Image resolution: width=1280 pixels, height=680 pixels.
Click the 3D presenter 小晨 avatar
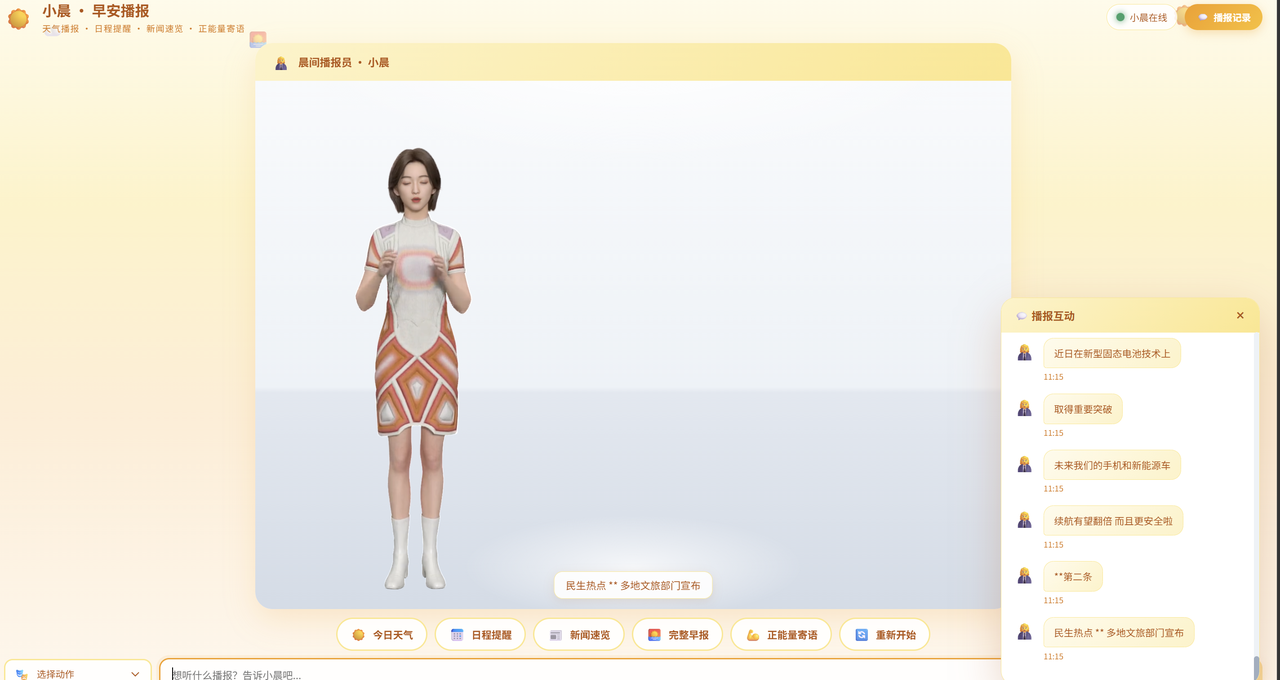point(413,368)
